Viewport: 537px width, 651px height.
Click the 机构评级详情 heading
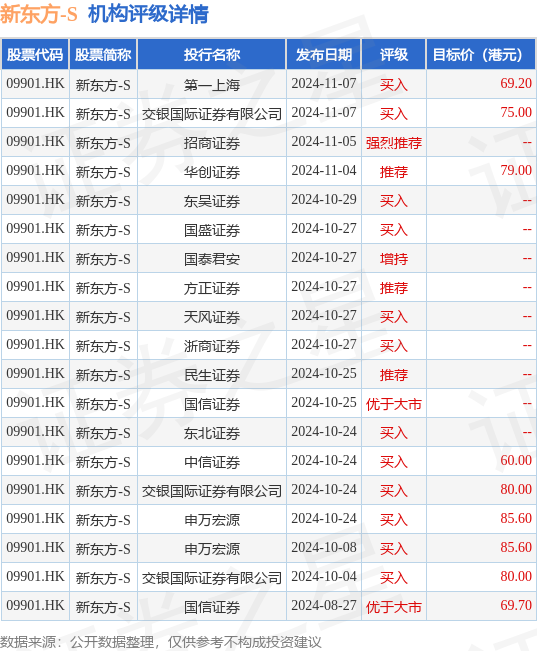click(148, 14)
